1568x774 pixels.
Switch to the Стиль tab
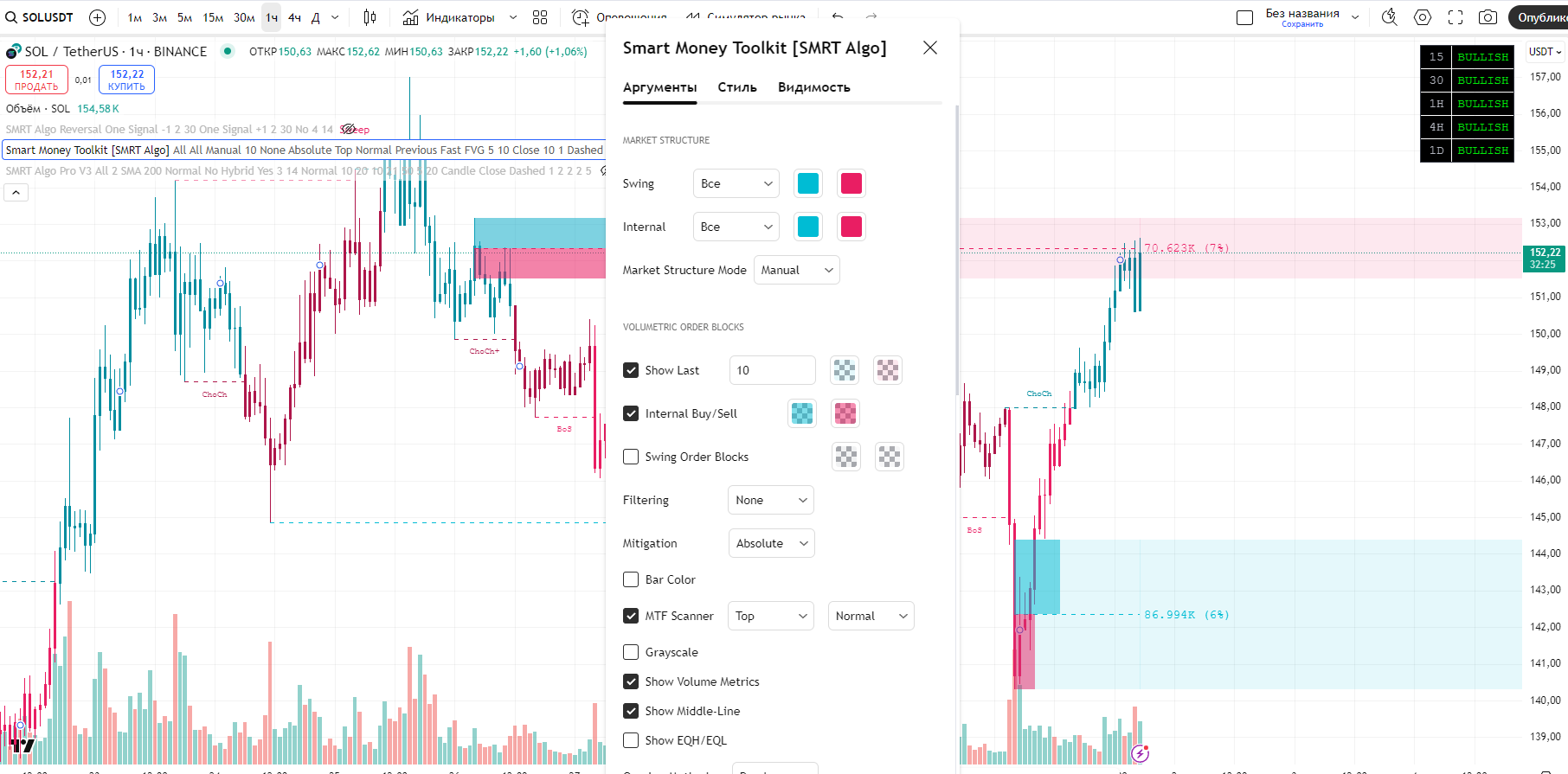point(737,87)
